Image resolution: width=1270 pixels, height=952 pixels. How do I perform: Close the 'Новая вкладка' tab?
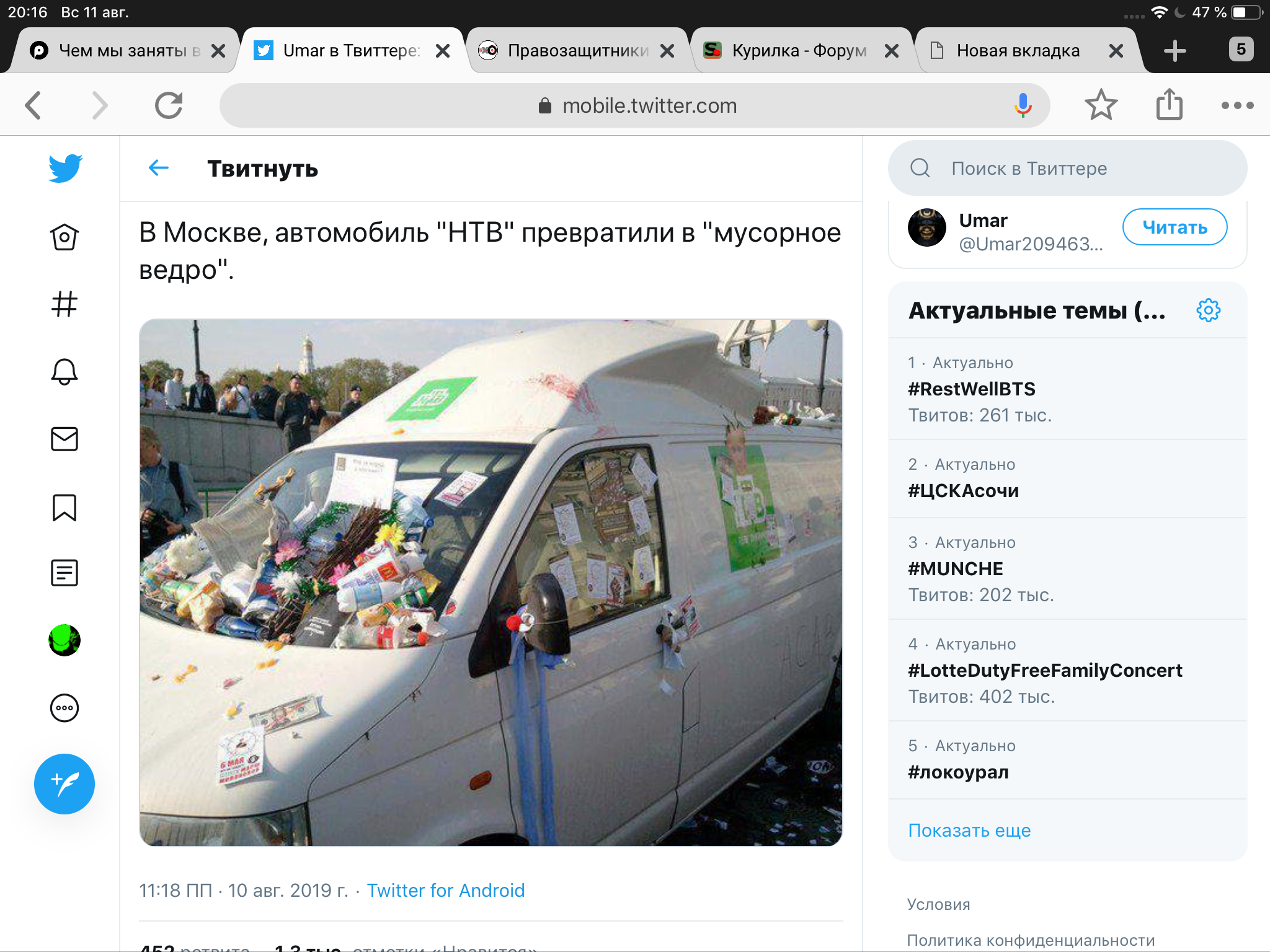[1116, 51]
